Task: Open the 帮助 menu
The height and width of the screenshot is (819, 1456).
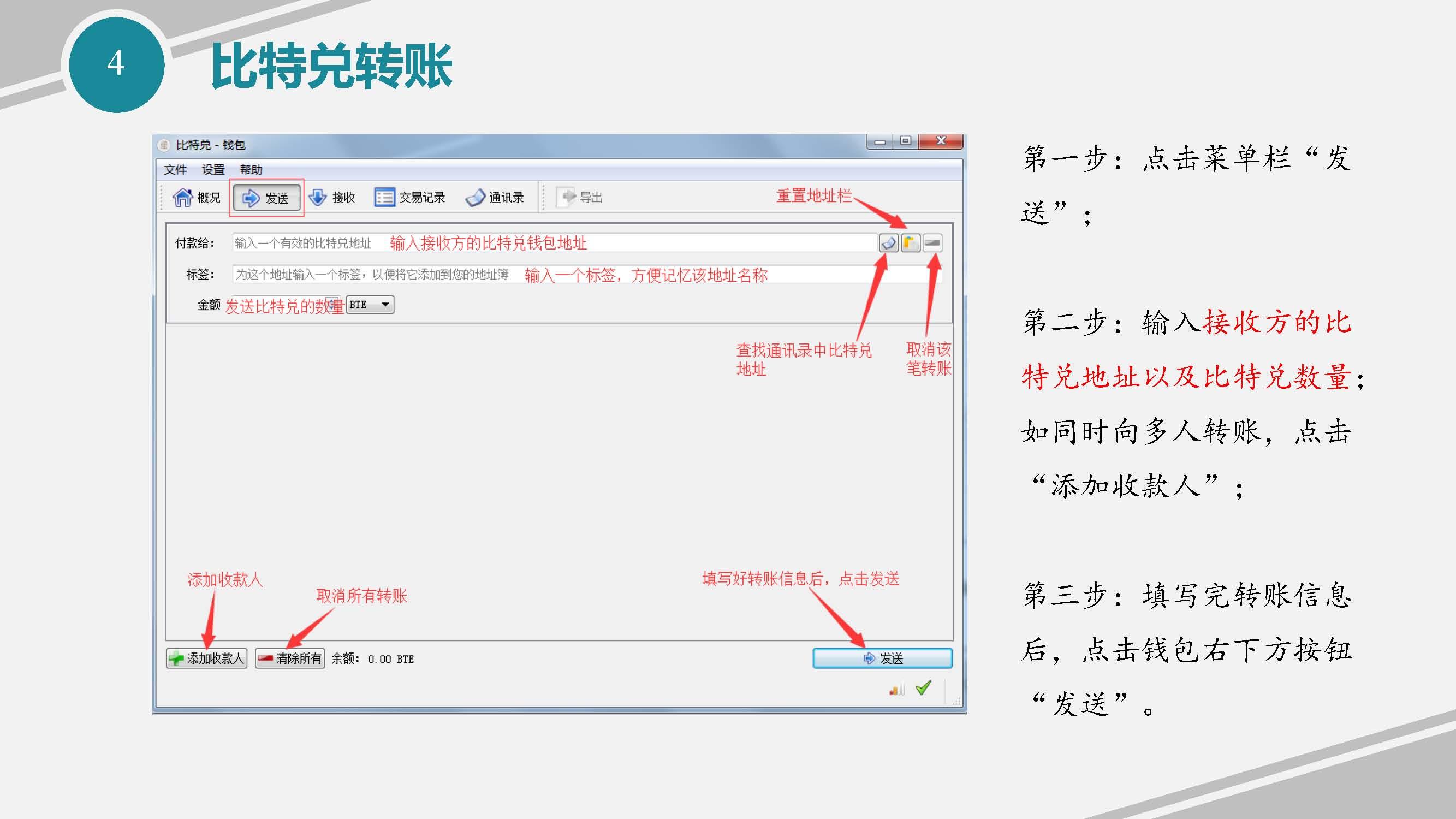Action: [251, 169]
